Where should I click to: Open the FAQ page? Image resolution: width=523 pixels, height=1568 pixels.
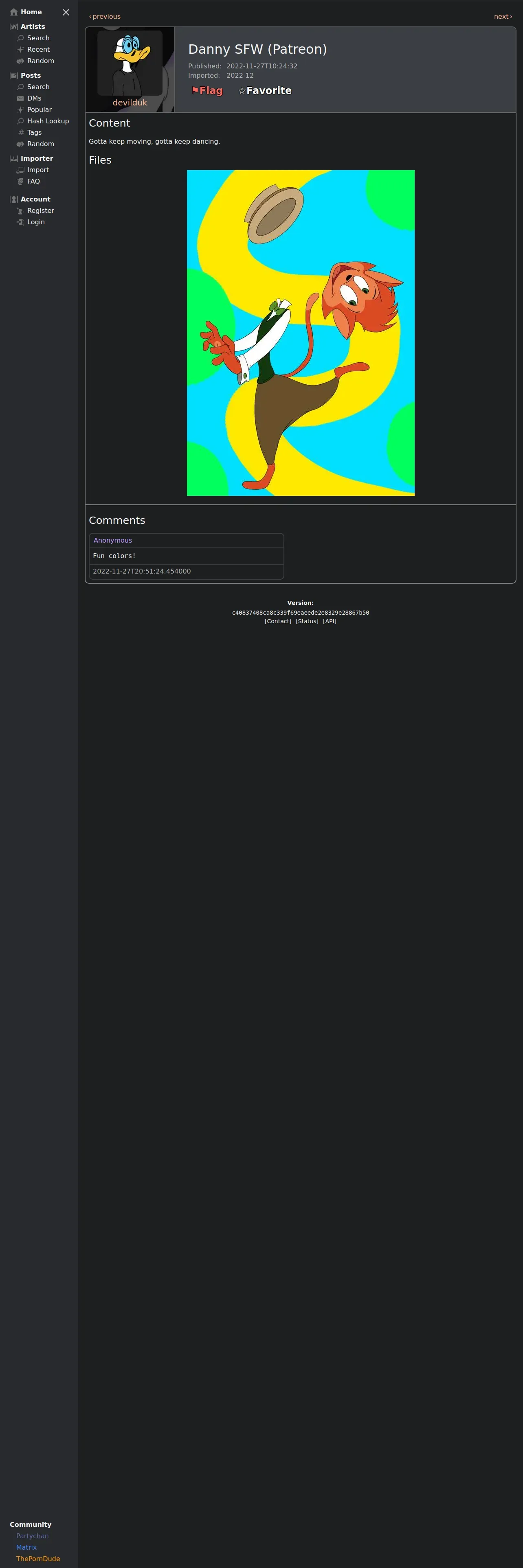coord(33,182)
